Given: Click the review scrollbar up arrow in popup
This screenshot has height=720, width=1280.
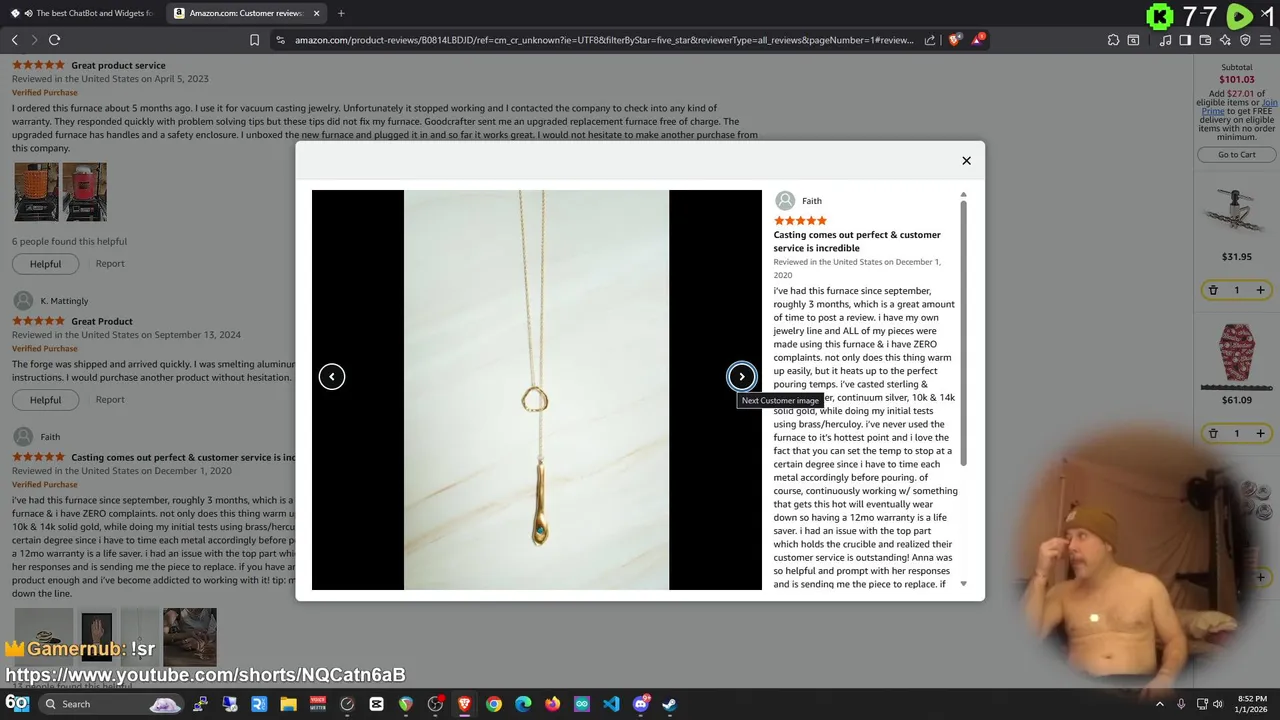Looking at the screenshot, I should point(963,195).
